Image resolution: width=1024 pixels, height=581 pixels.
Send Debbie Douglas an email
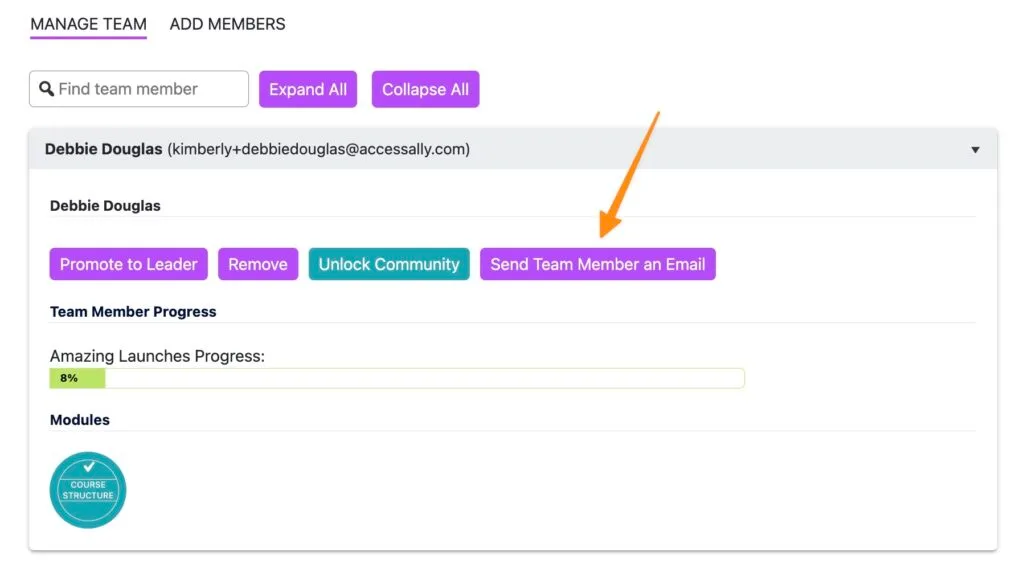tap(597, 264)
